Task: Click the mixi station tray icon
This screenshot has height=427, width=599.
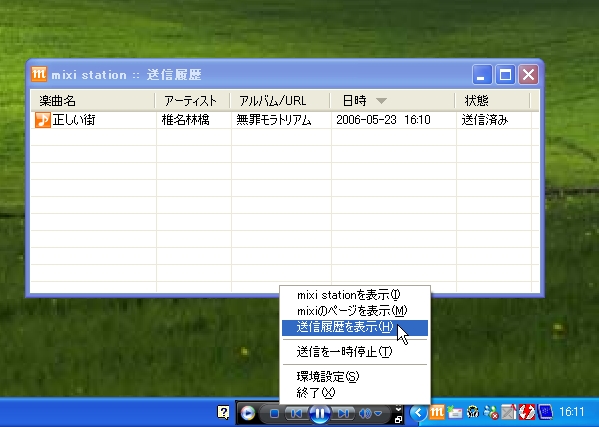Action: [x=437, y=412]
